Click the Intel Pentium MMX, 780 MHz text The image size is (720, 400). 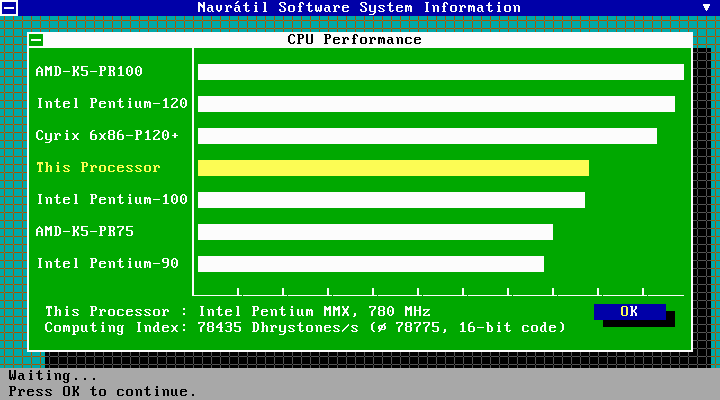click(315, 311)
